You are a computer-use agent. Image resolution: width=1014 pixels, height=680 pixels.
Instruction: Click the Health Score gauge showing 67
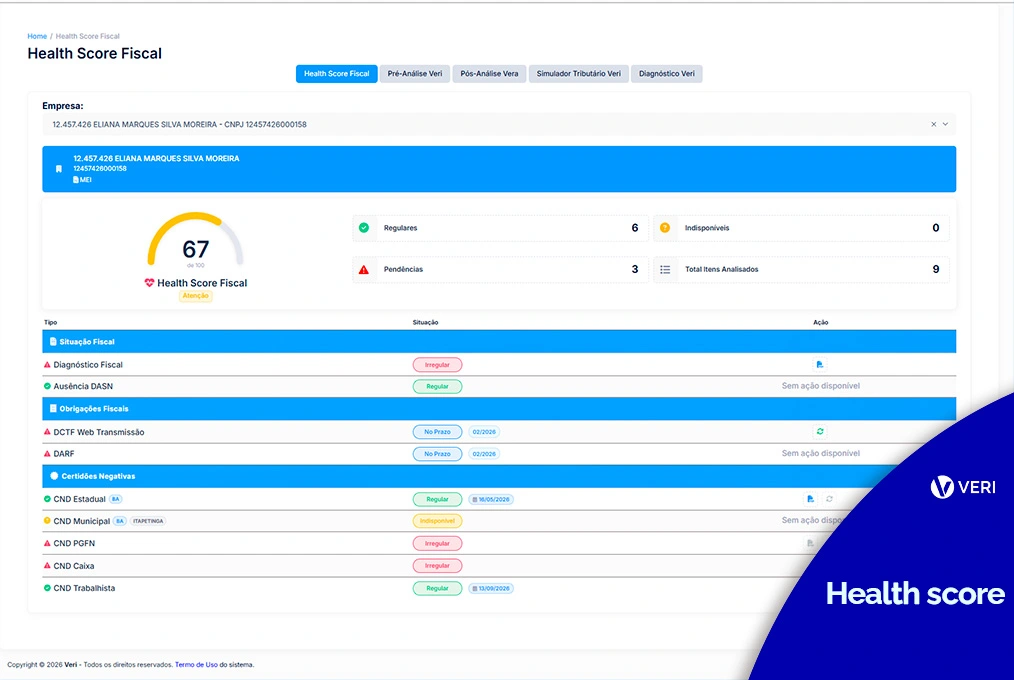[x=195, y=247]
